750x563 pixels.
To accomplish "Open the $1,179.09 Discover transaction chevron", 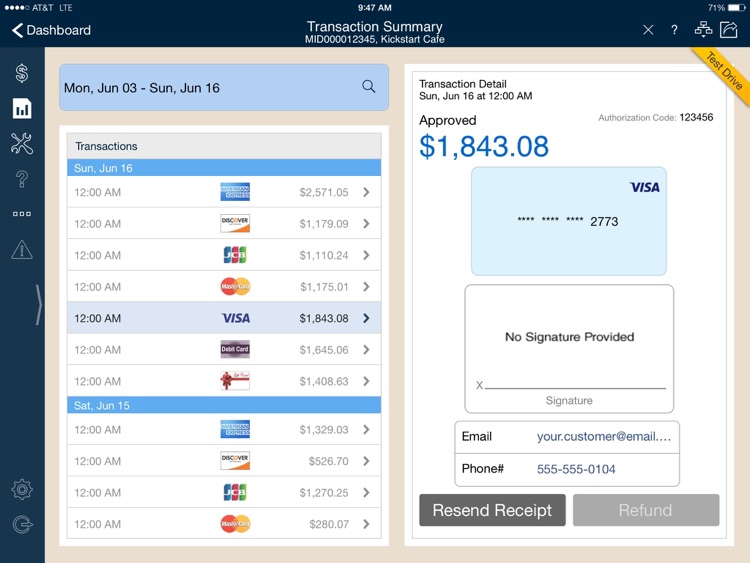I will point(366,224).
